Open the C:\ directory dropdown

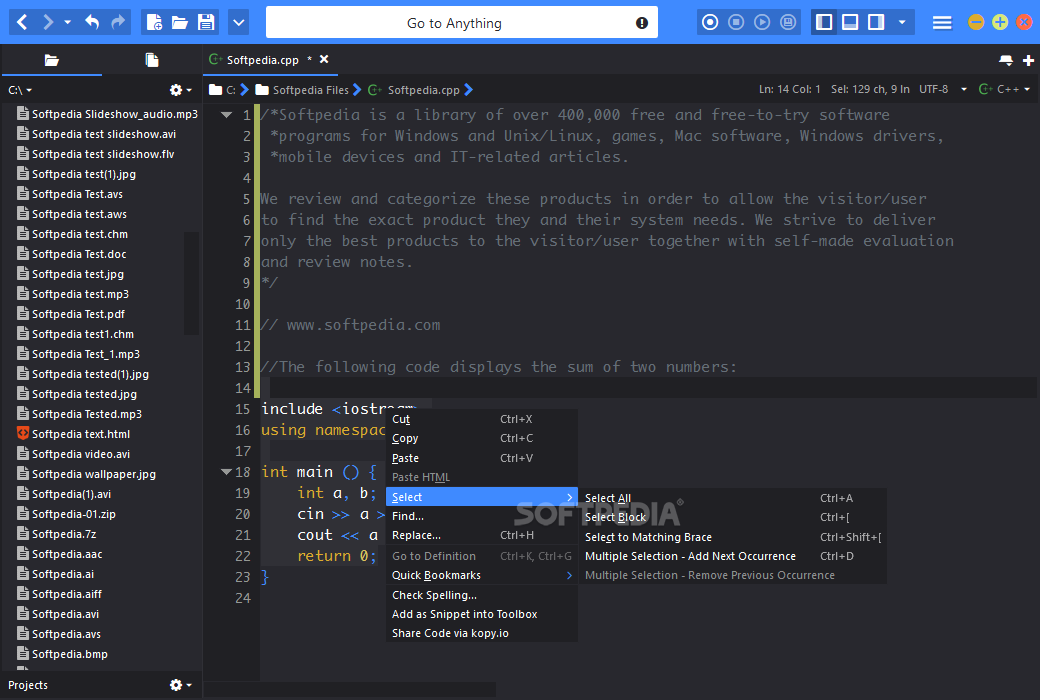click(20, 90)
